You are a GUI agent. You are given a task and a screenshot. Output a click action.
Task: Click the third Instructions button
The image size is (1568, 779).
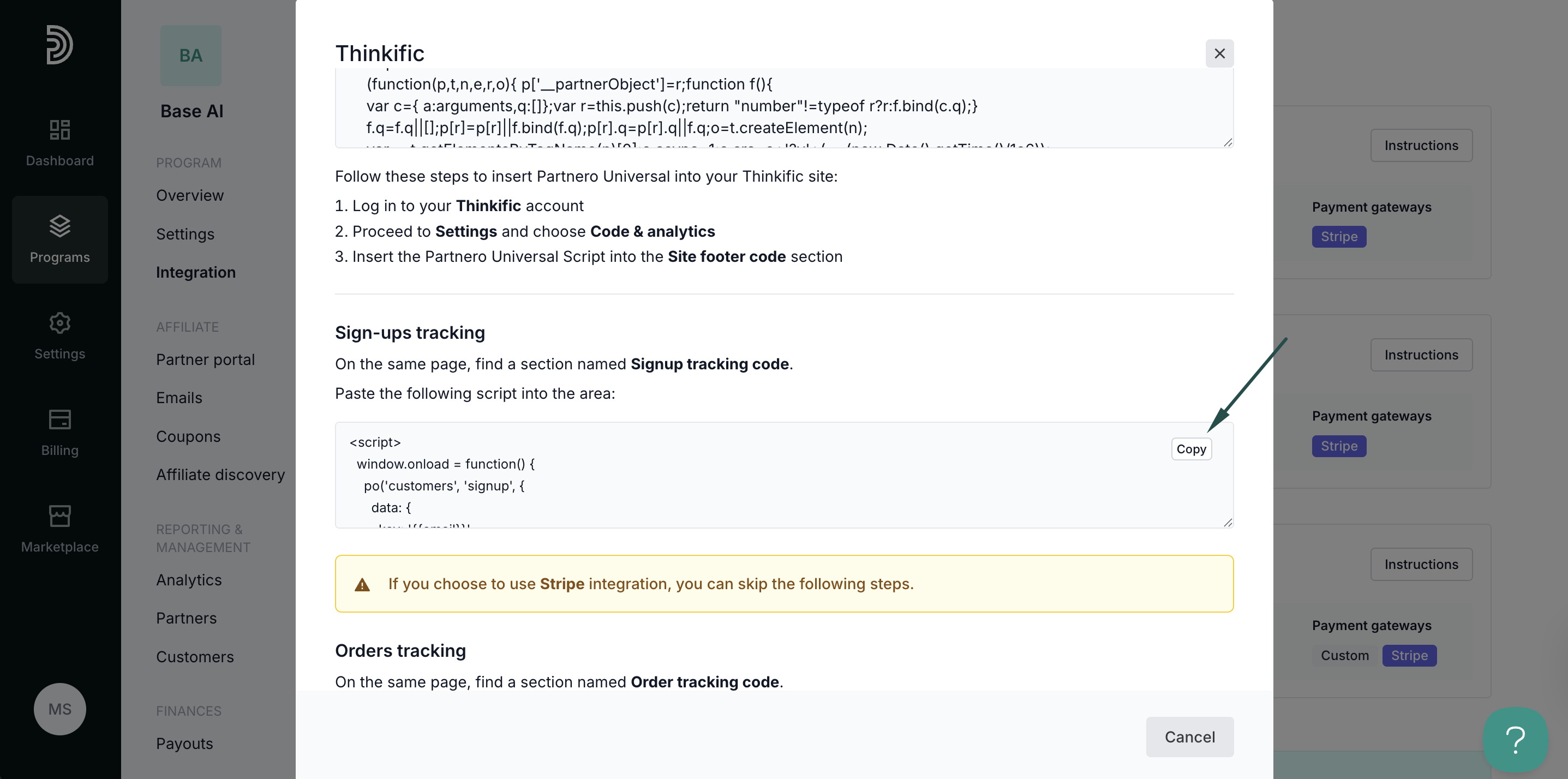[x=1421, y=564]
